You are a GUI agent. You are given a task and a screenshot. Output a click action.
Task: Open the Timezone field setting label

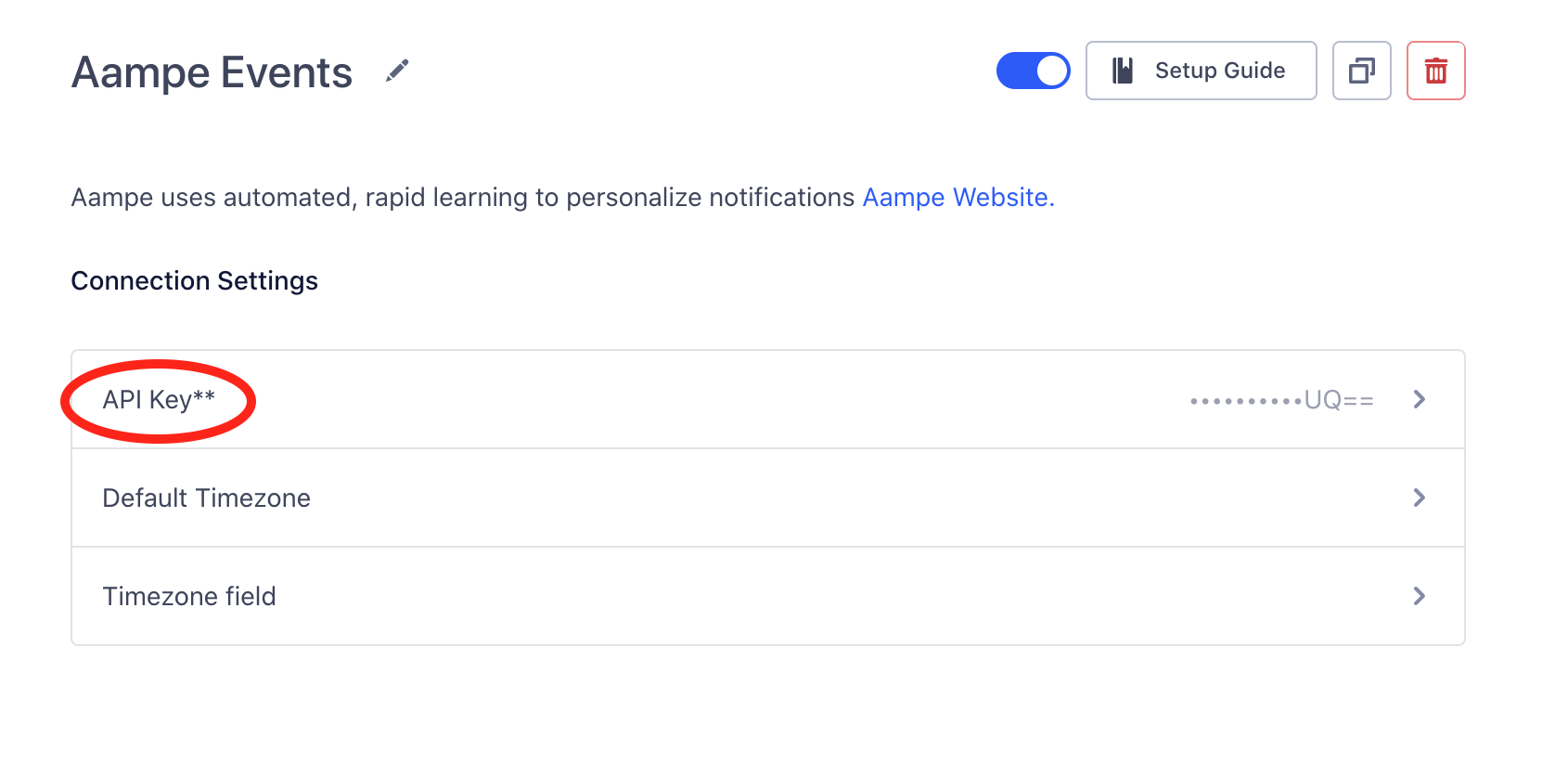(189, 597)
